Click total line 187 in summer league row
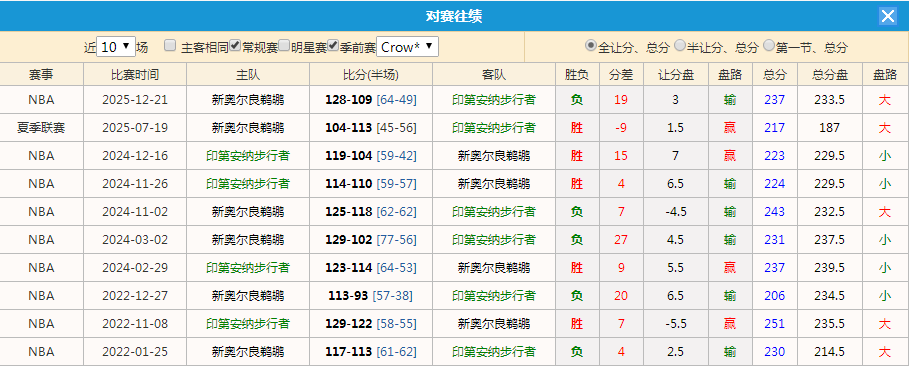The width and height of the screenshot is (909, 366). [830, 128]
